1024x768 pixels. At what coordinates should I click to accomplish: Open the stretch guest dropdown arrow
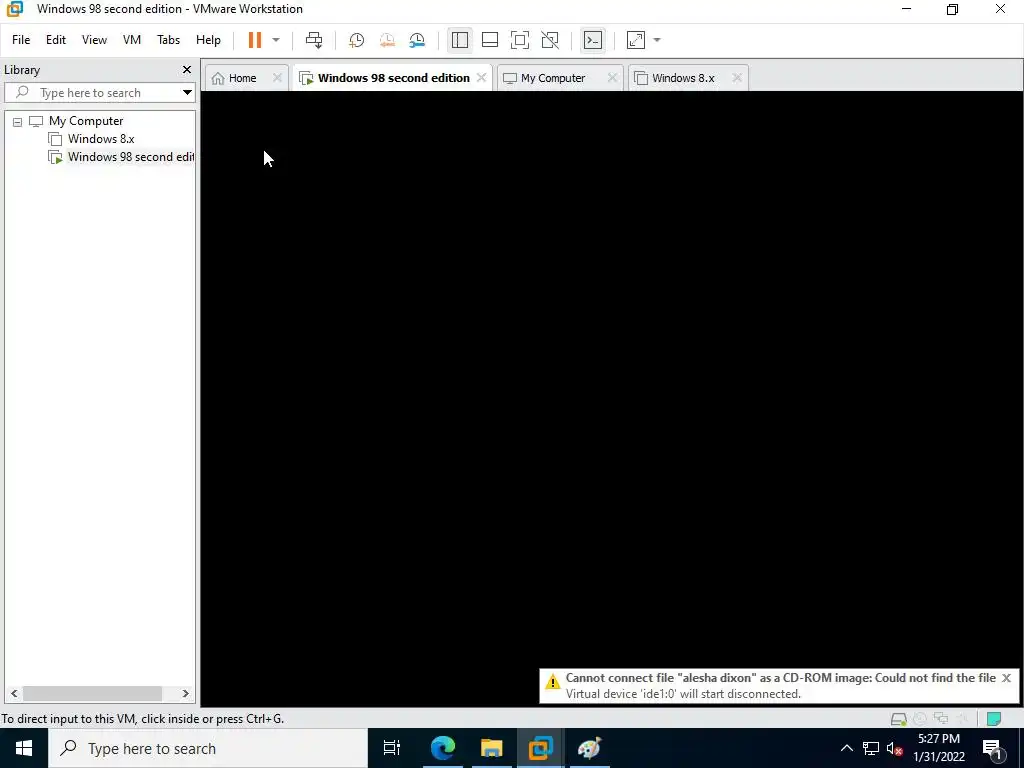coord(657,40)
